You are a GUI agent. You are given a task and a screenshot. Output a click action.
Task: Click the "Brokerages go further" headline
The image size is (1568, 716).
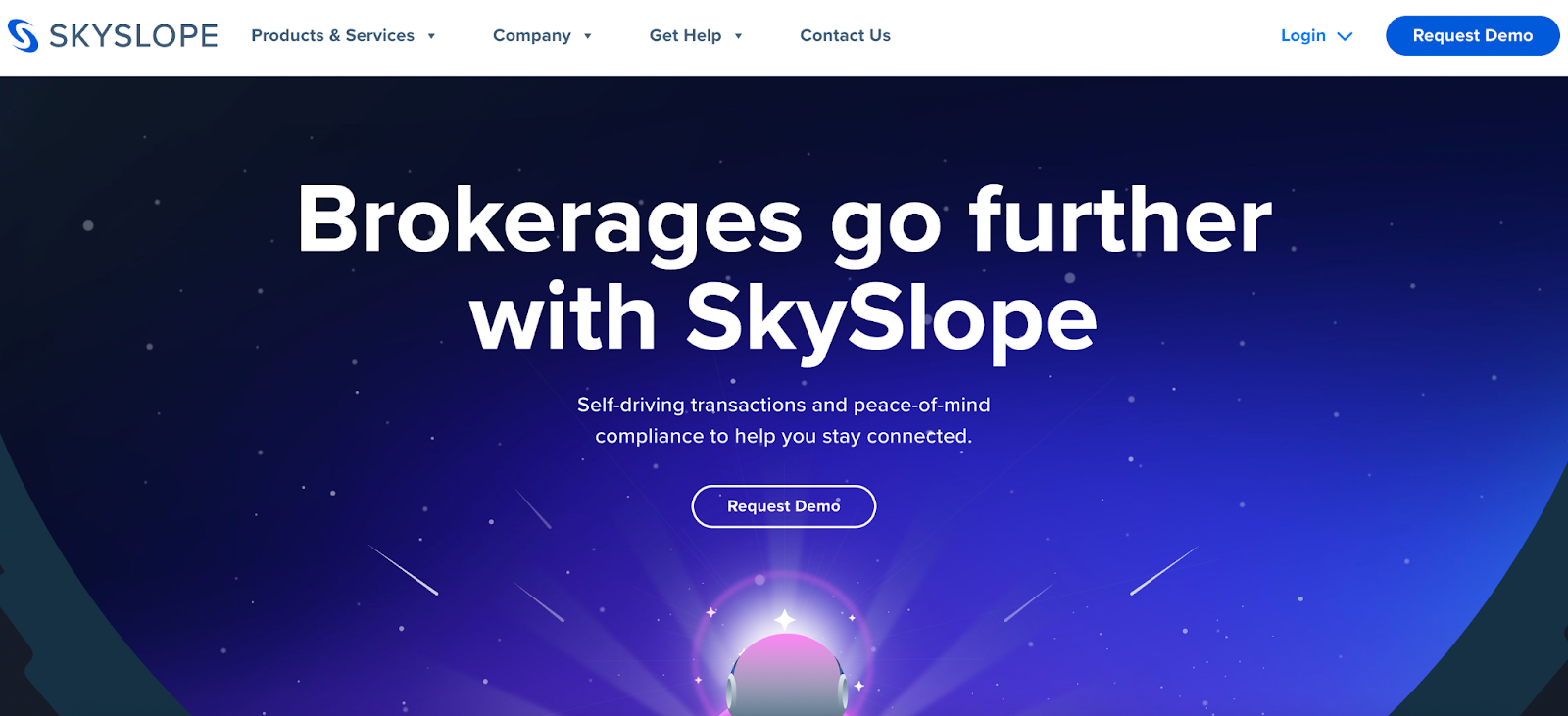pos(784,221)
